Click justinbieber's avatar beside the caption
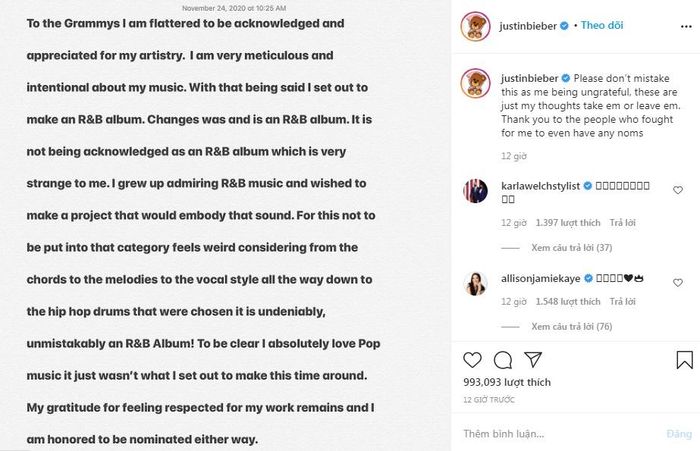700x451 pixels. [475, 83]
